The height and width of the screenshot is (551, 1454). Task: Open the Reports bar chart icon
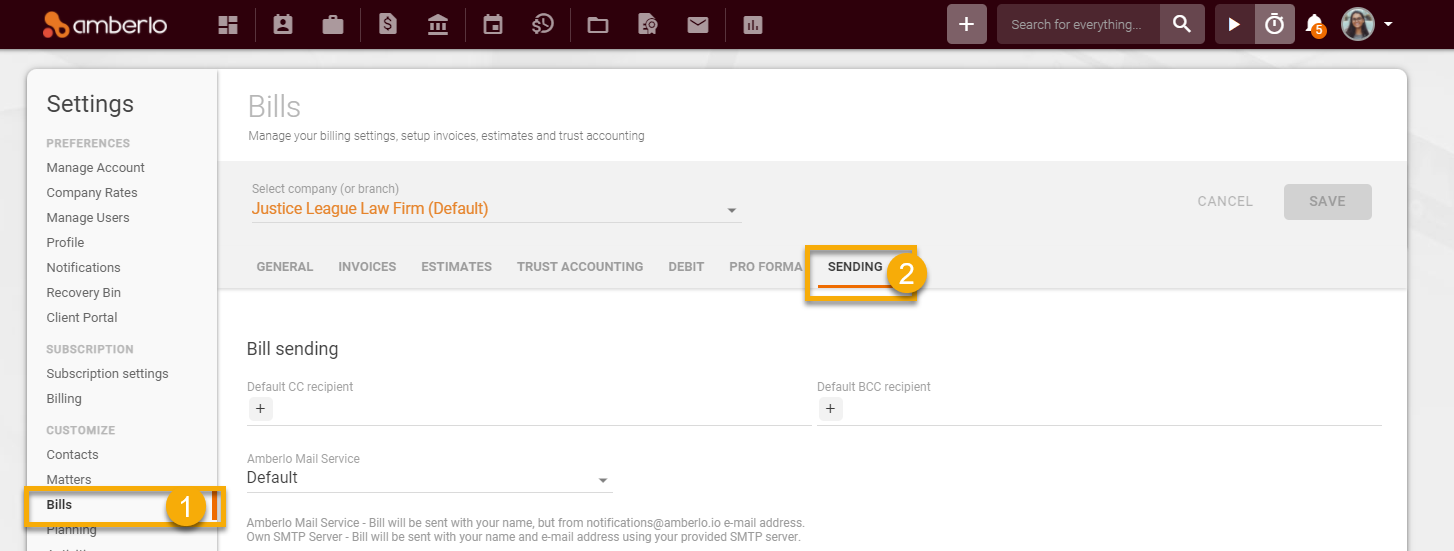pyautogui.click(x=753, y=25)
